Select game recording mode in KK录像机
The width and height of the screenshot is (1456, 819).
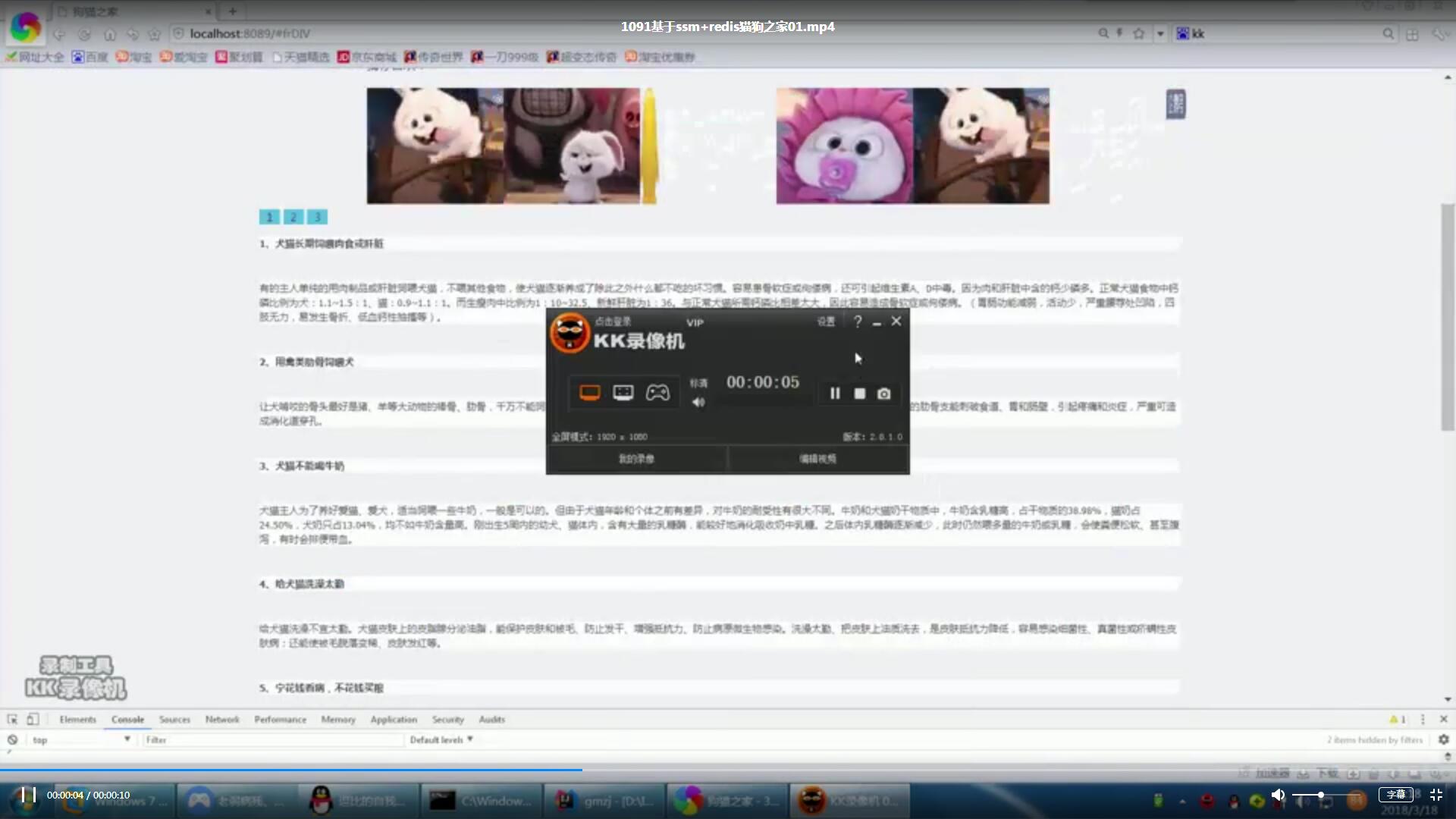pos(657,392)
